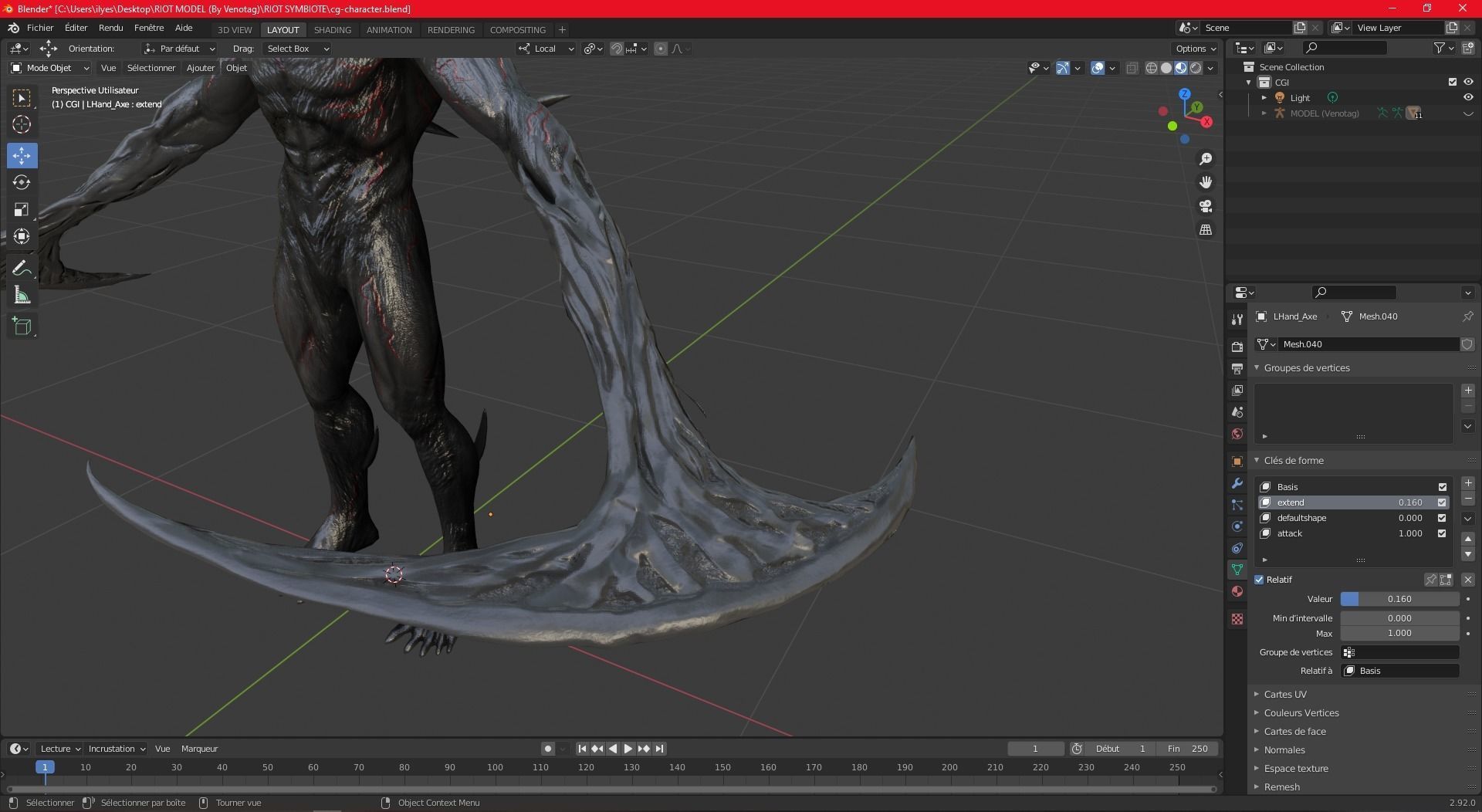Hide the CGI collection eye icon
The width and height of the screenshot is (1482, 812).
(x=1468, y=82)
